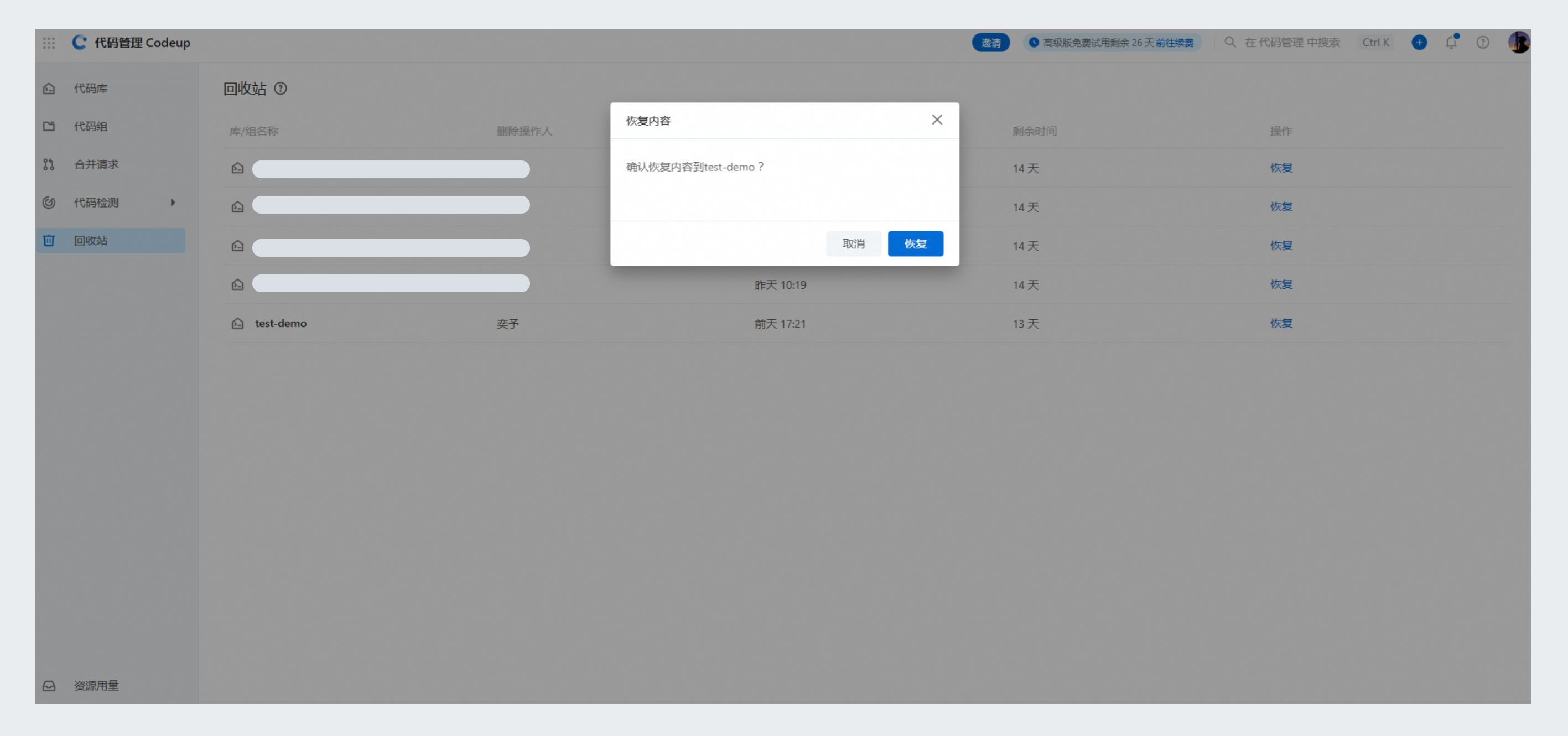Click the 代码检测 scan icon
Viewport: 1568px width, 736px height.
(49, 203)
